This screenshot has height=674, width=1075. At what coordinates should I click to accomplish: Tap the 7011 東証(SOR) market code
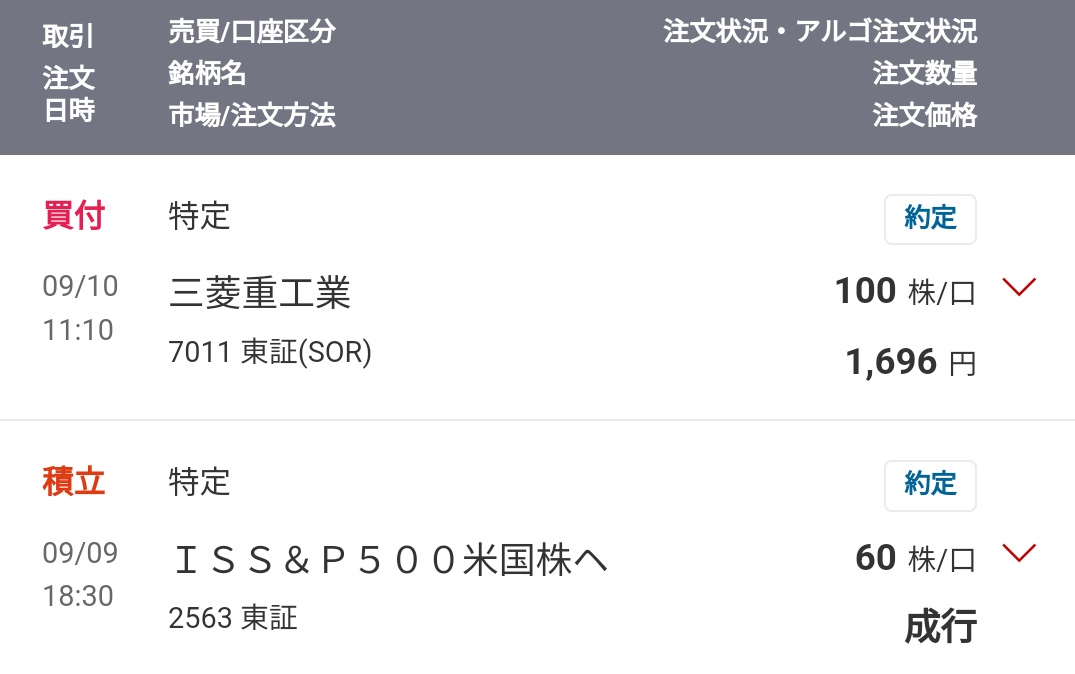click(270, 352)
